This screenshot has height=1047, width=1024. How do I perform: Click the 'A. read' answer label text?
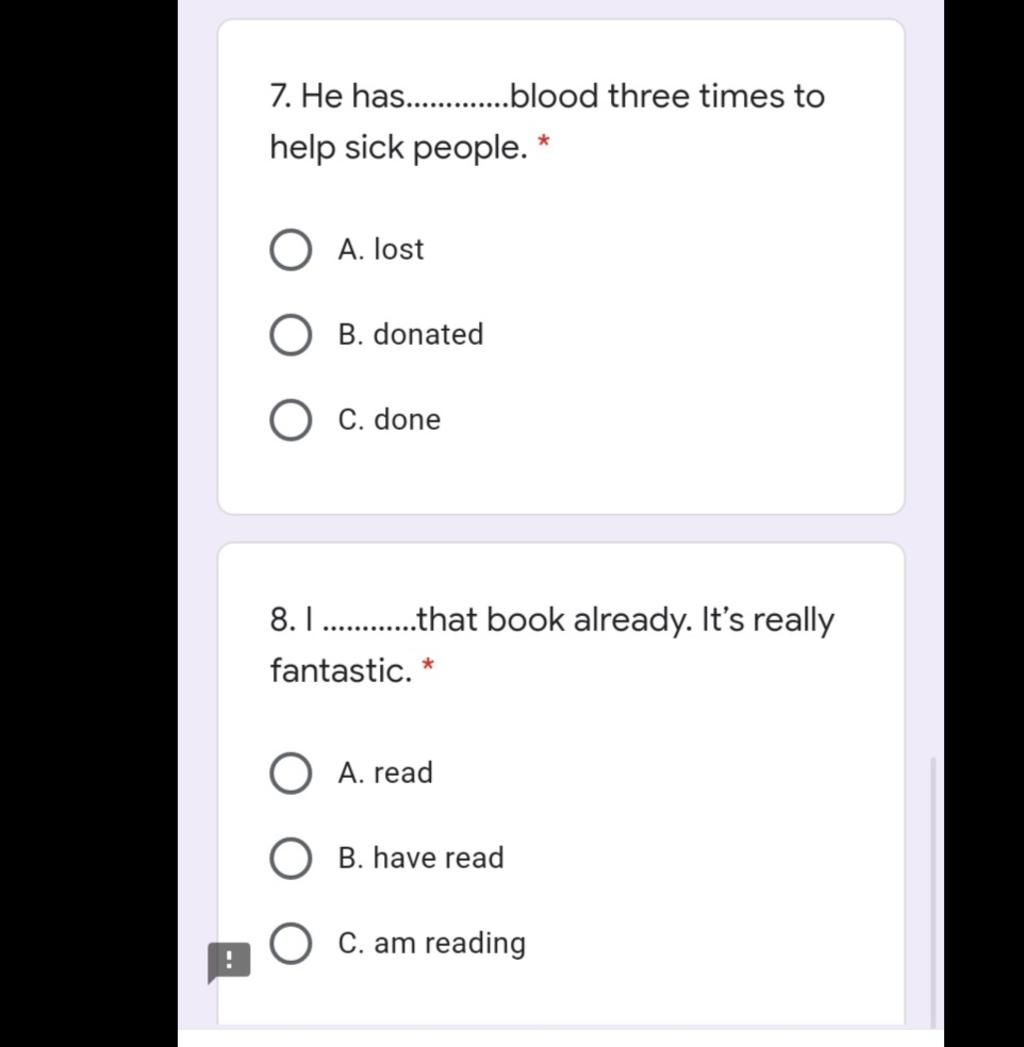point(385,773)
